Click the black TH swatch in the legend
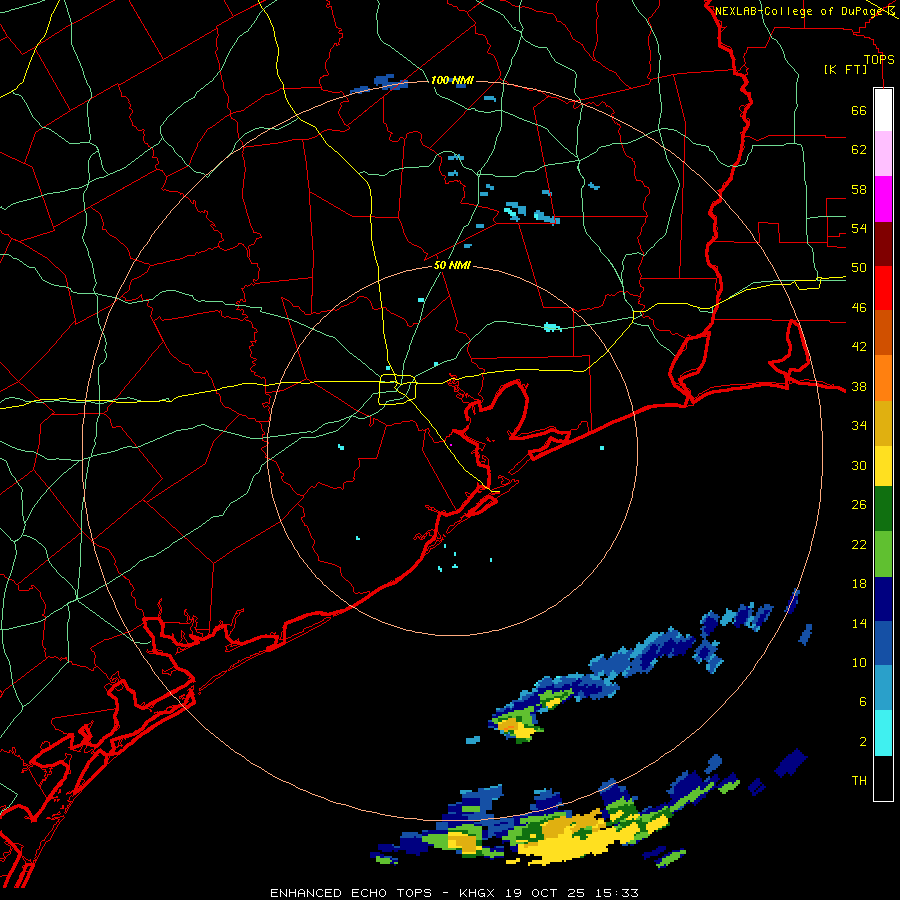Screen dimensions: 900x900 pos(883,778)
